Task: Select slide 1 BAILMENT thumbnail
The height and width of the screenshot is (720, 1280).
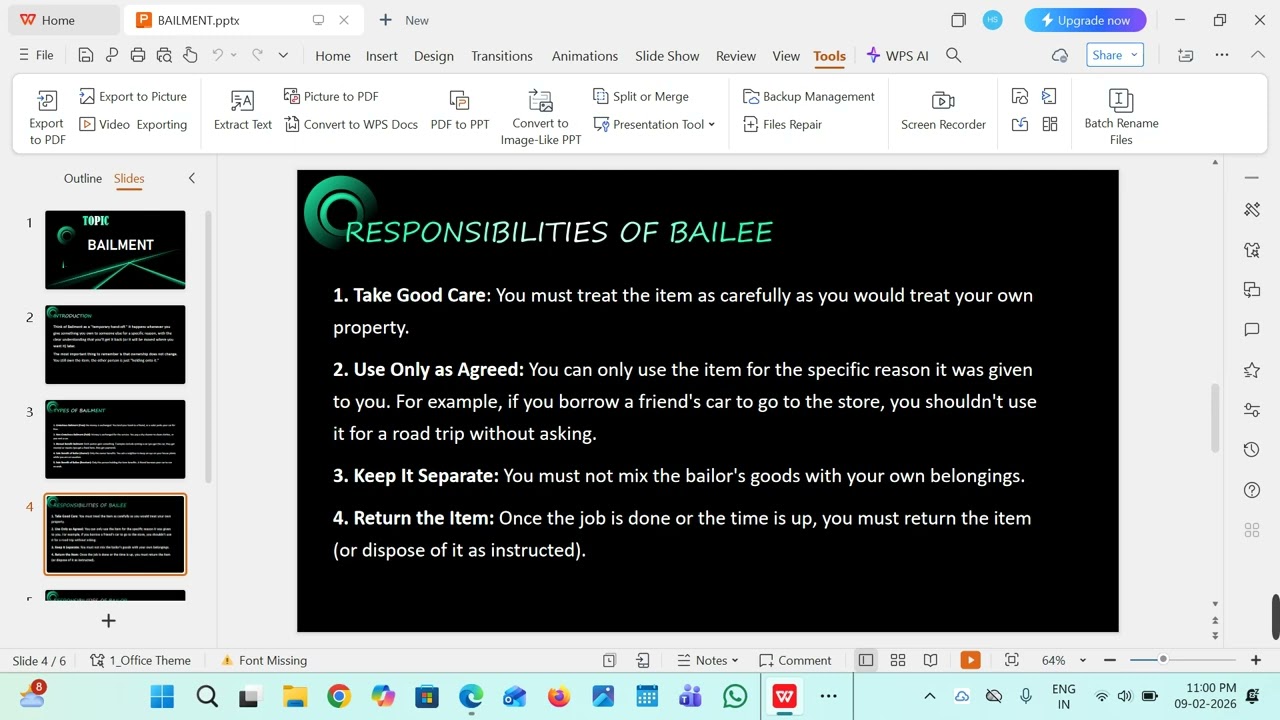Action: point(115,250)
